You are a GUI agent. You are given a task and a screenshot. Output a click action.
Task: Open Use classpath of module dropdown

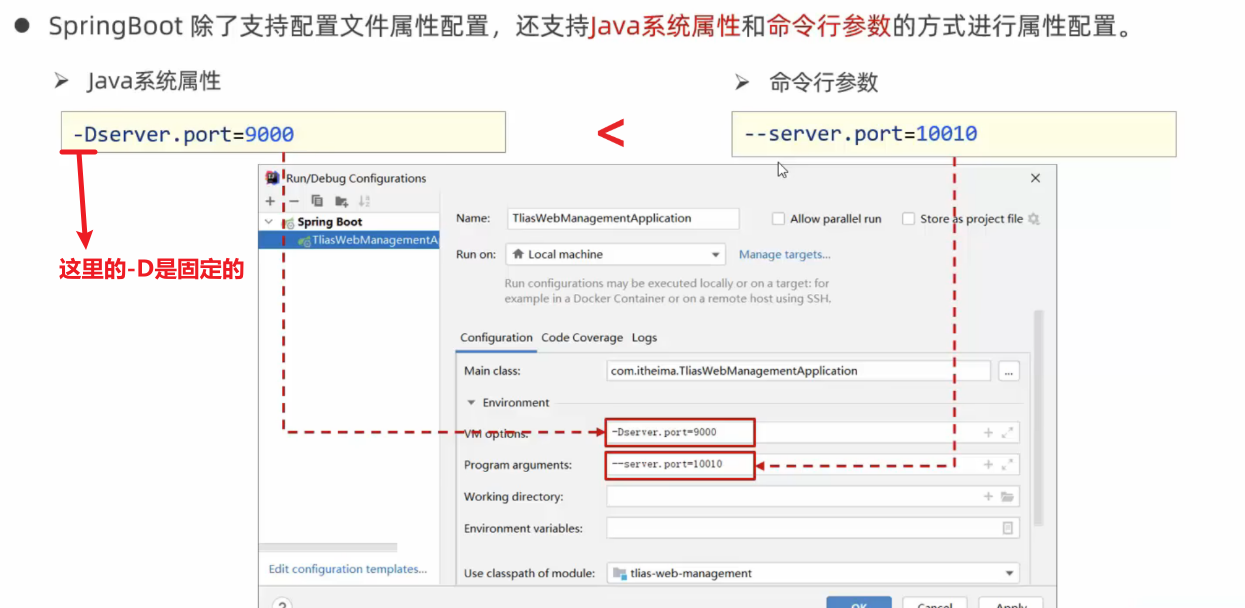[811, 573]
